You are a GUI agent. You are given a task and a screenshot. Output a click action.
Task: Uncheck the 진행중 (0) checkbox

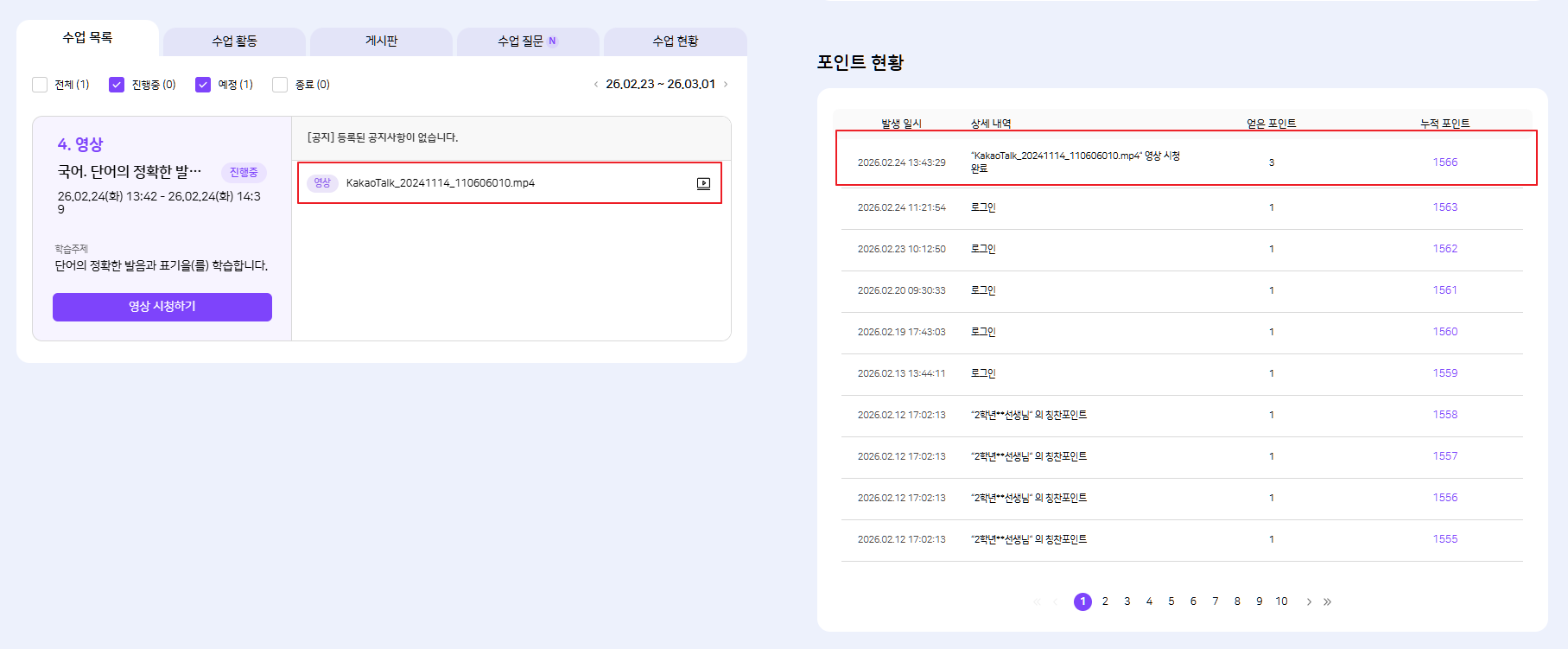[117, 85]
